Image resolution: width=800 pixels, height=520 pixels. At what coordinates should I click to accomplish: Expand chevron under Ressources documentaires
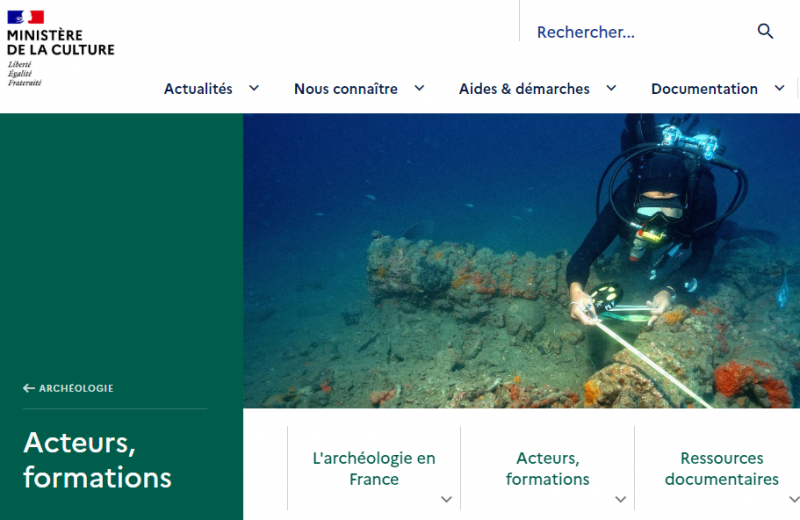pyautogui.click(x=794, y=500)
